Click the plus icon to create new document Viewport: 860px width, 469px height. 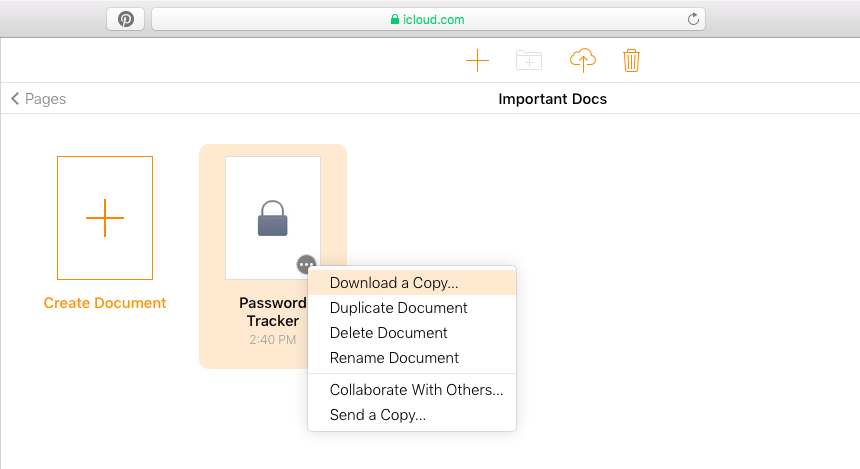pos(477,60)
